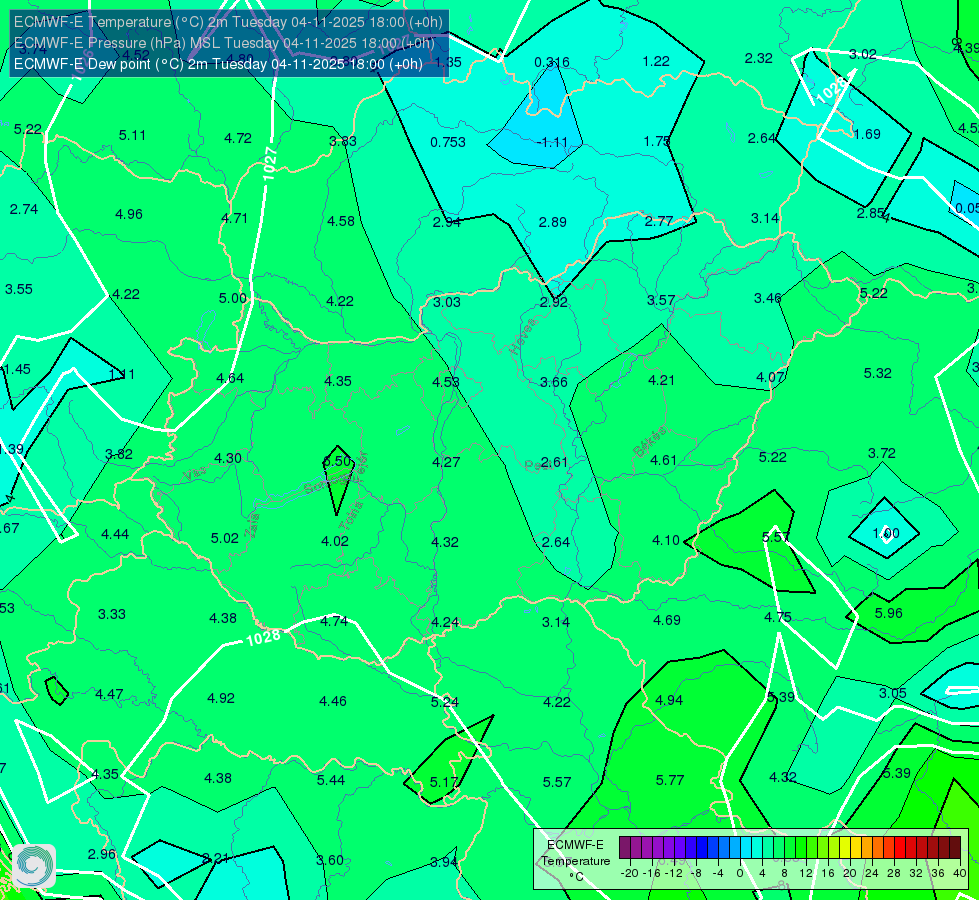Click the 5.00 temperature value

tap(233, 299)
